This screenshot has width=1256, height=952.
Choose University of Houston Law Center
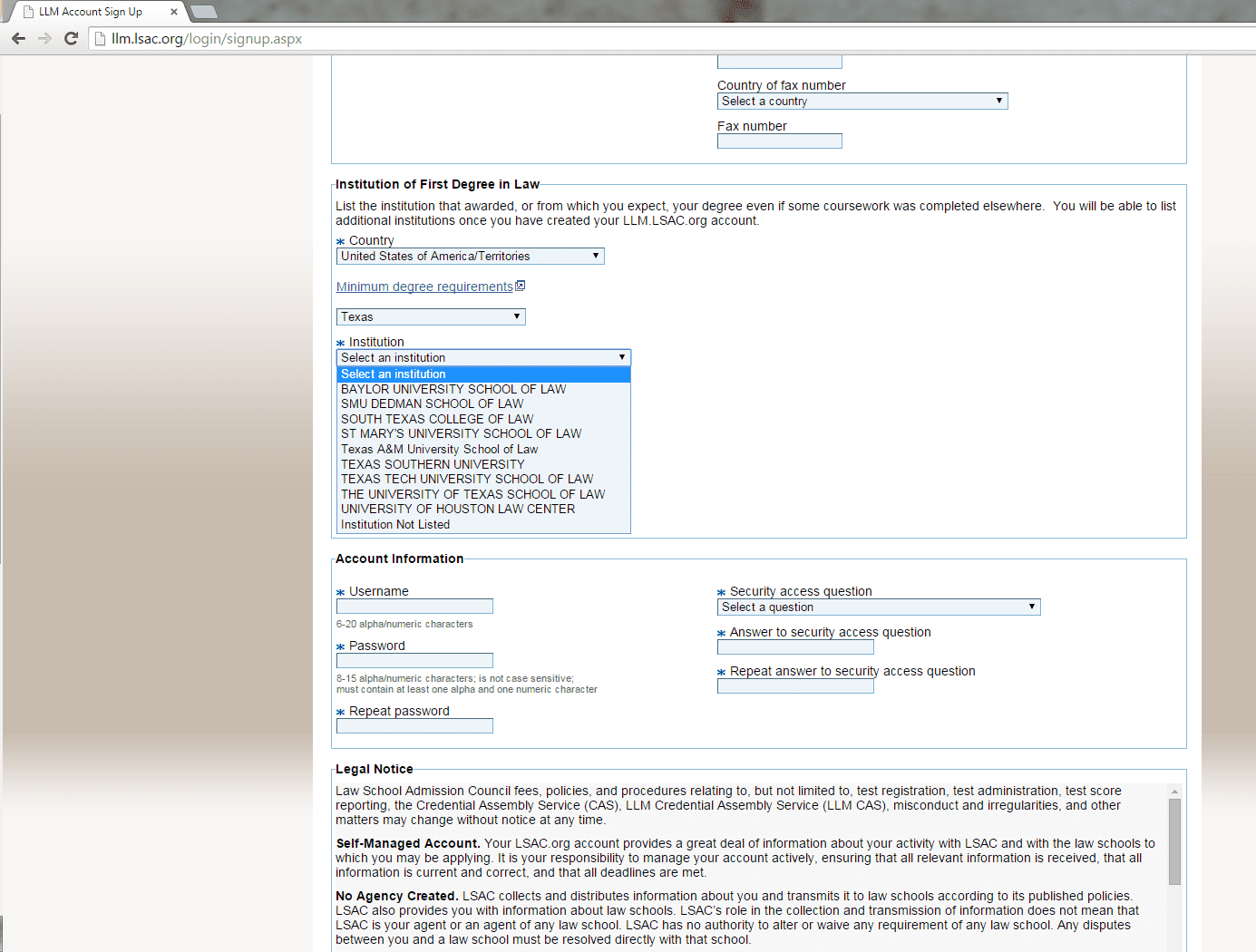pyautogui.click(x=483, y=509)
